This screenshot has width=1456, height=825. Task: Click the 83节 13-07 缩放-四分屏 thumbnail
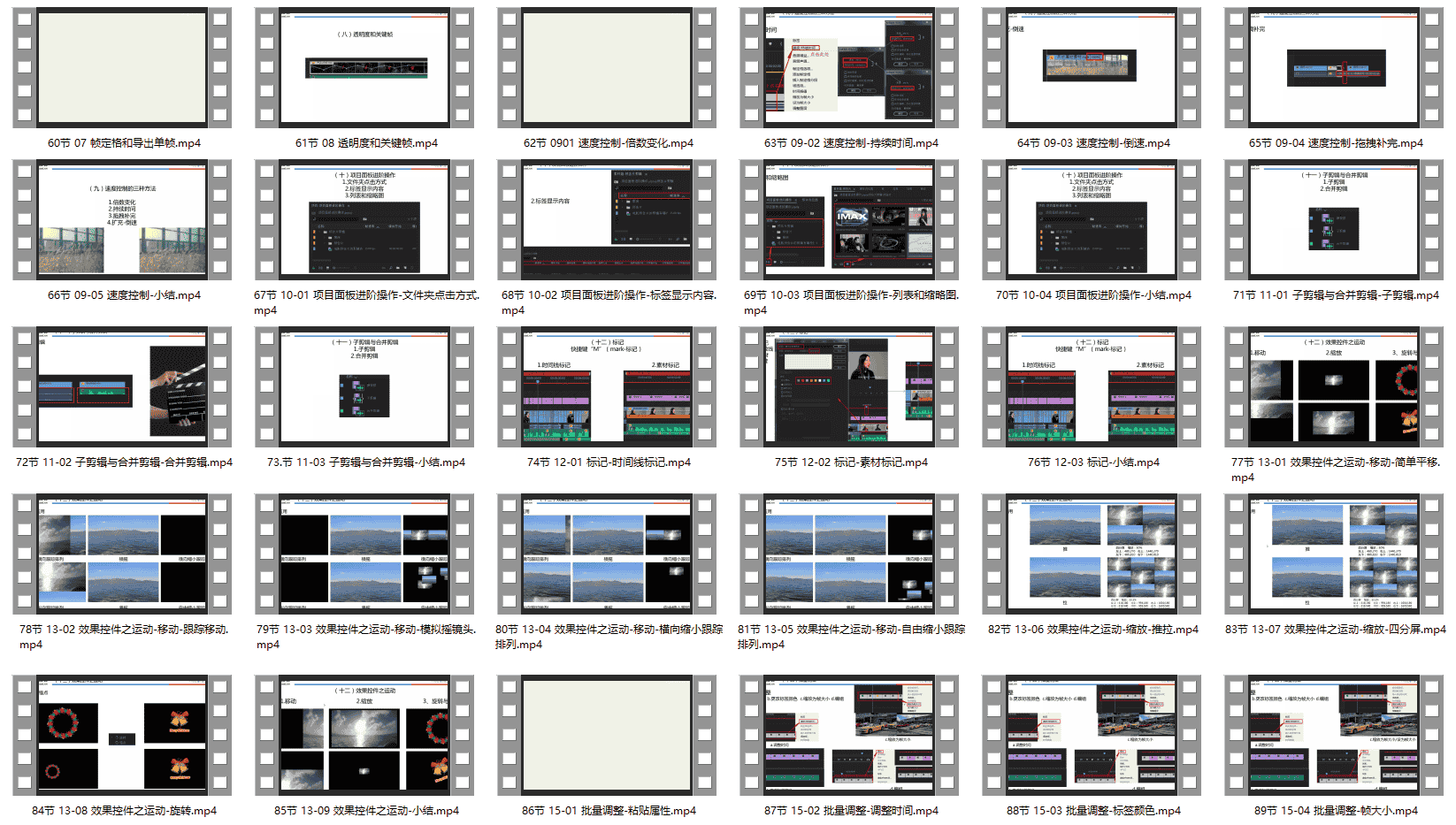coord(1334,554)
